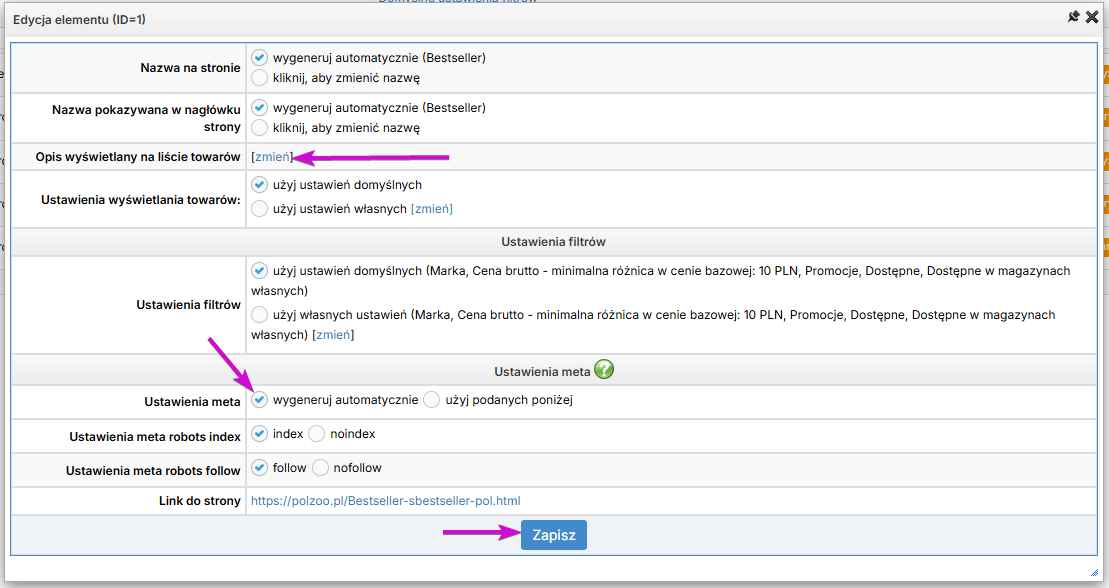Close the Edycja elementu dialog
This screenshot has height=588, width=1109.
pos(1092,17)
